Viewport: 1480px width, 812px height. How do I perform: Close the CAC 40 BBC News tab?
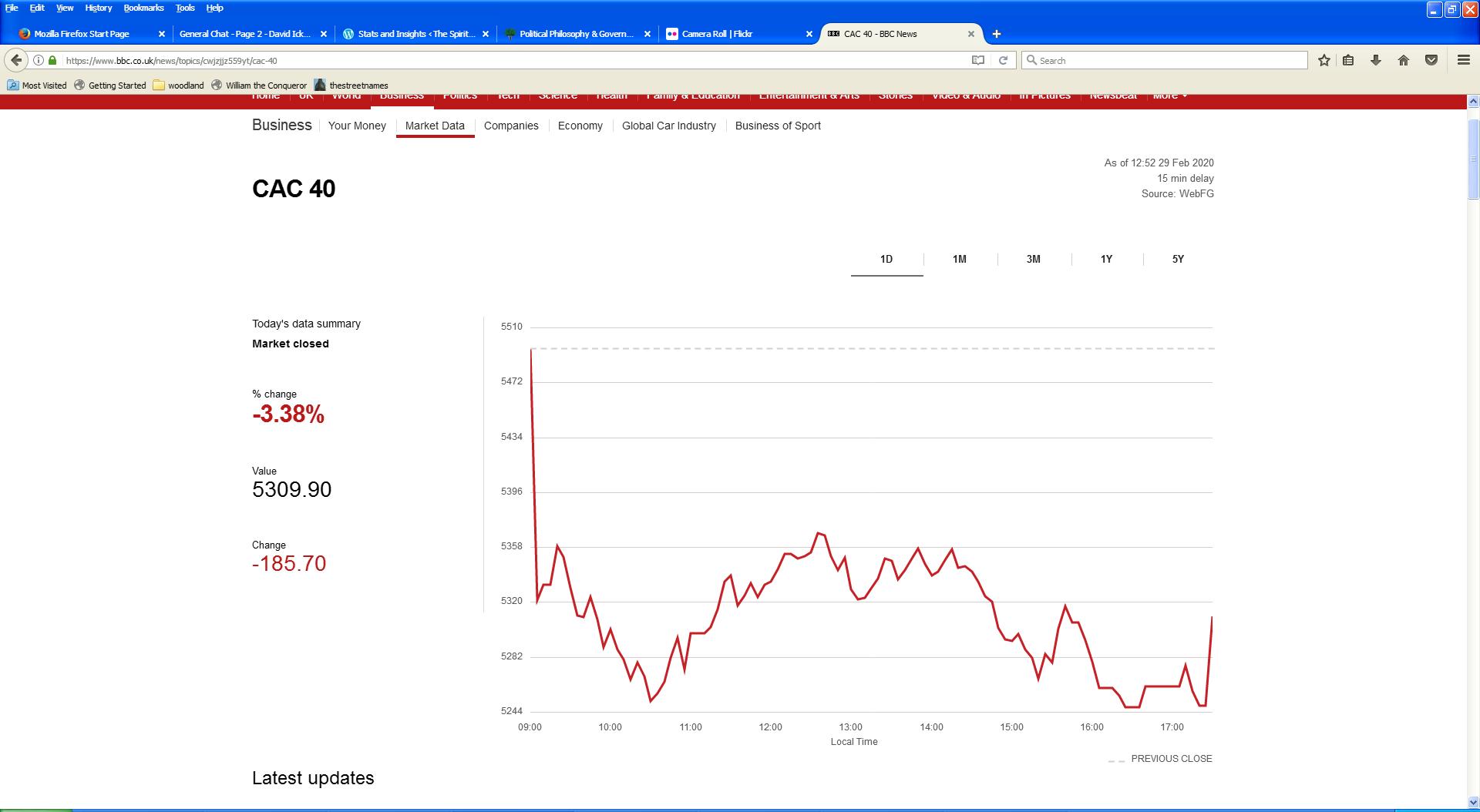point(971,34)
